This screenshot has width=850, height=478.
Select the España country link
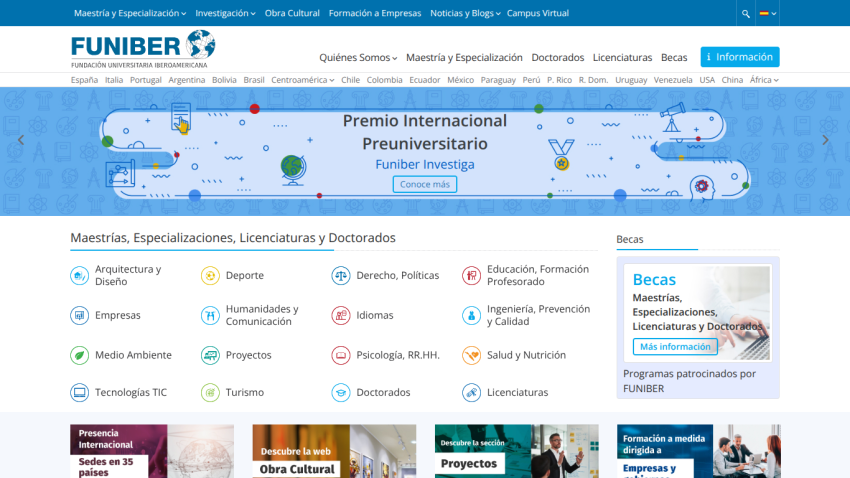click(84, 80)
